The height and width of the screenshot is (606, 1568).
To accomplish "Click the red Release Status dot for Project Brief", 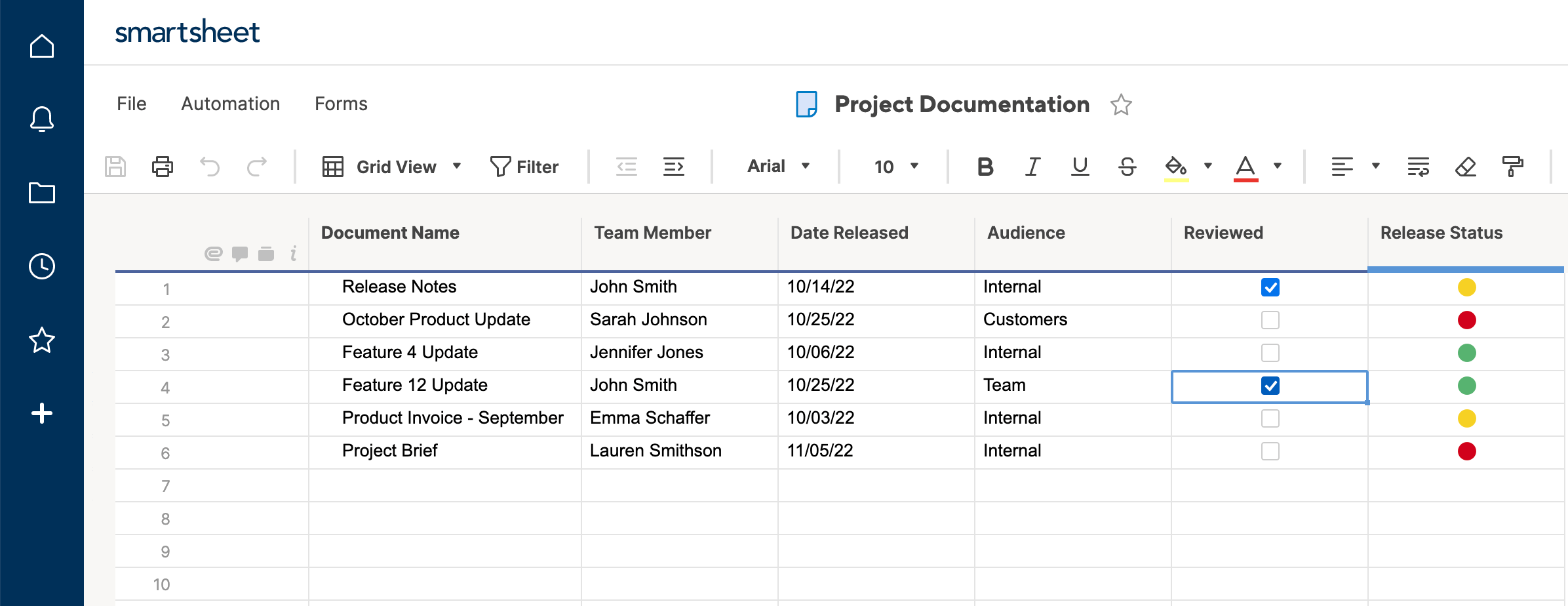I will click(x=1466, y=451).
